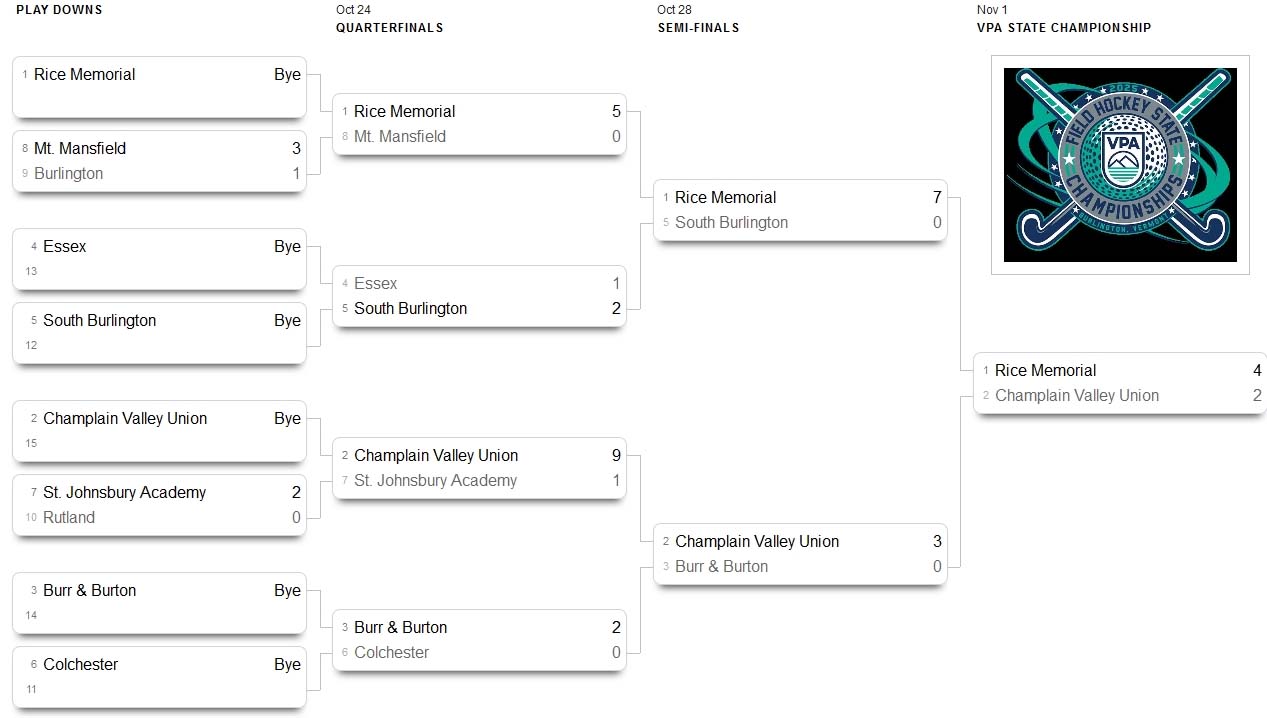Click Burr & Burton in the semi-final
The image size is (1267, 718).
(x=721, y=567)
